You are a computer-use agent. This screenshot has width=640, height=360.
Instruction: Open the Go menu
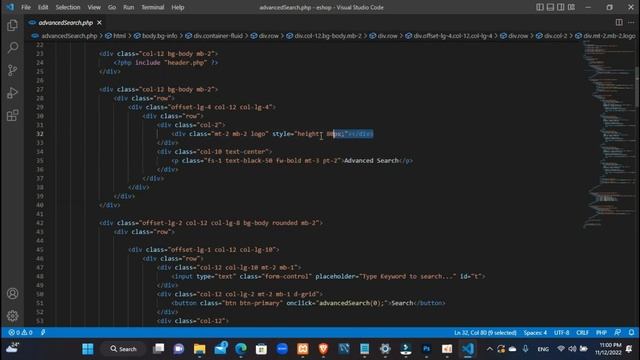point(112,7)
